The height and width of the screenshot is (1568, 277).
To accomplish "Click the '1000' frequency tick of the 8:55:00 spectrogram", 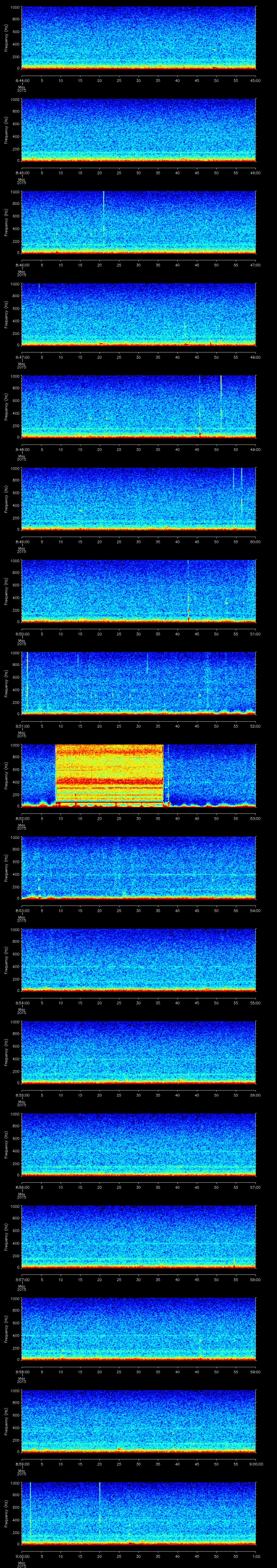I will tap(15, 1022).
